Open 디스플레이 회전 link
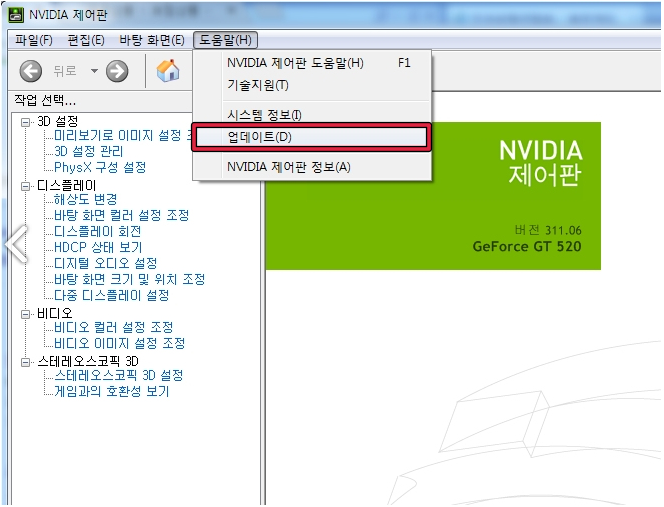Viewport: 664px width, 507px height. (97, 232)
